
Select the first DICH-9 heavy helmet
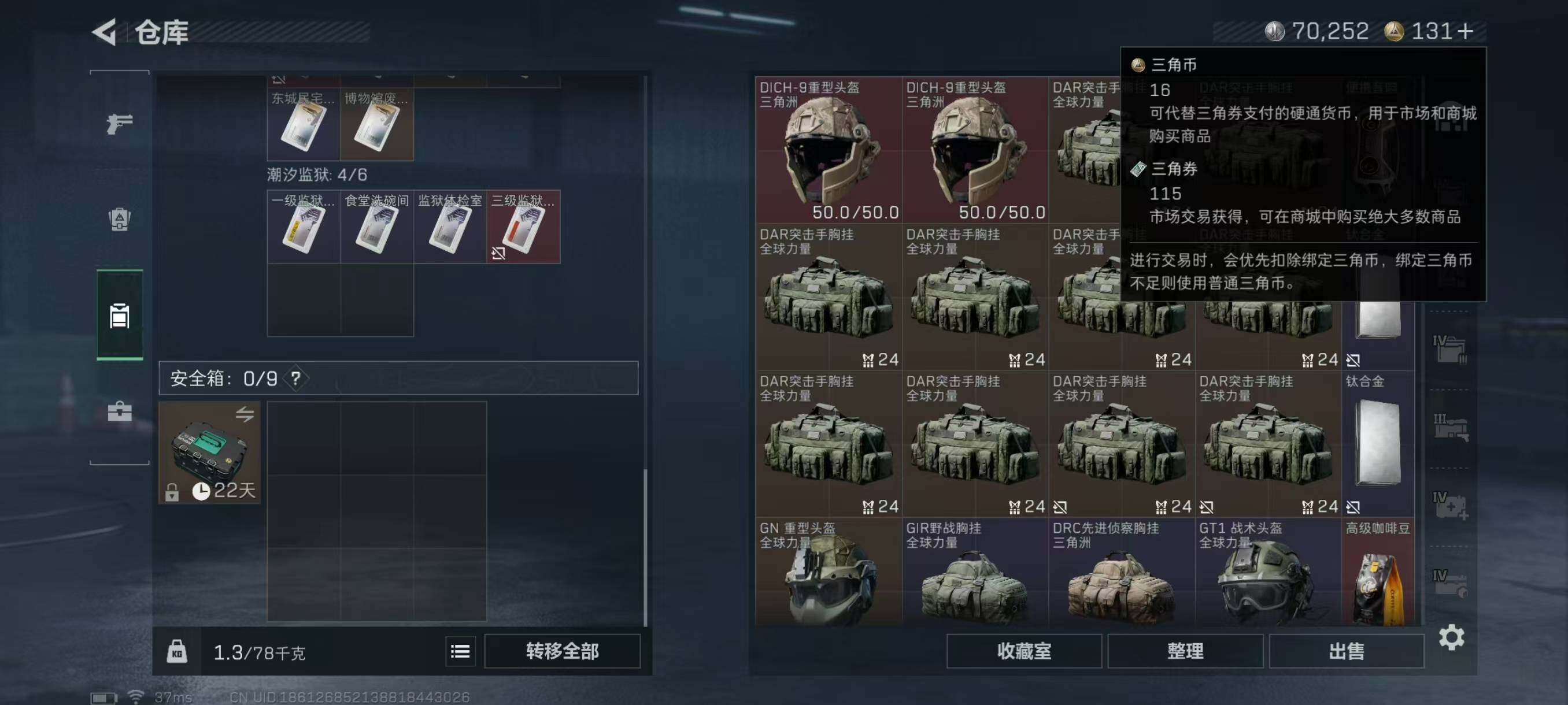[x=829, y=150]
